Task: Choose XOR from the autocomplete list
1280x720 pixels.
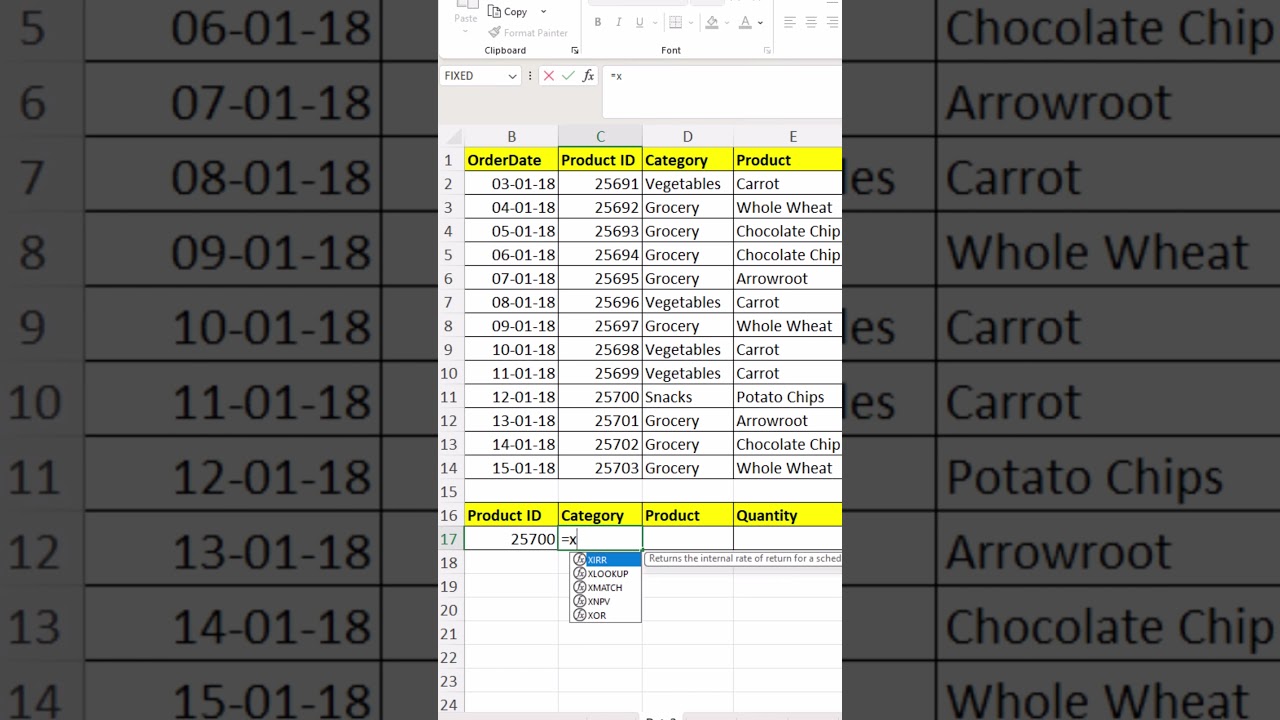Action: pyautogui.click(x=606, y=616)
